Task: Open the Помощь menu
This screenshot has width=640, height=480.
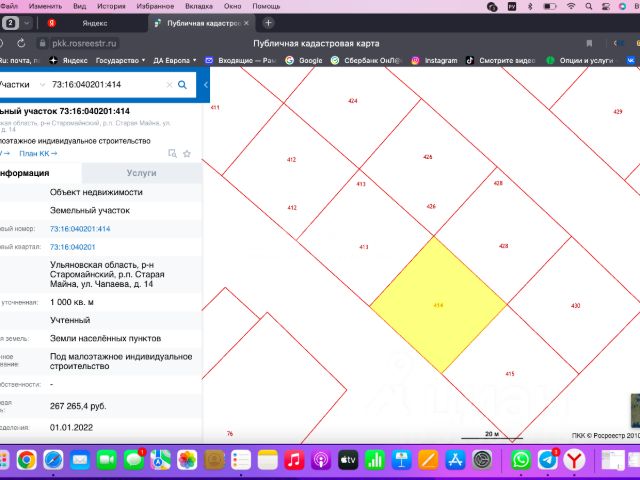Action: pyautogui.click(x=266, y=6)
